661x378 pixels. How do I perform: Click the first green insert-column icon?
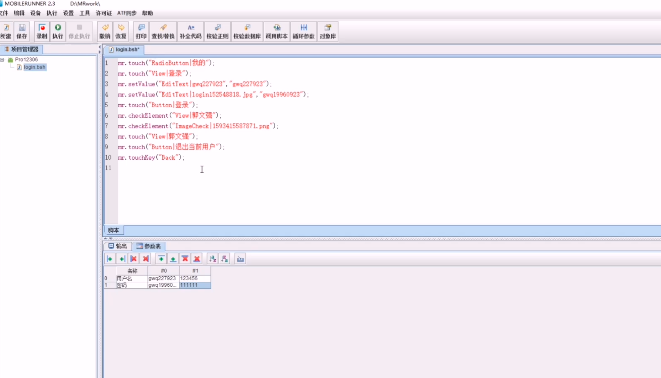tap(110, 259)
